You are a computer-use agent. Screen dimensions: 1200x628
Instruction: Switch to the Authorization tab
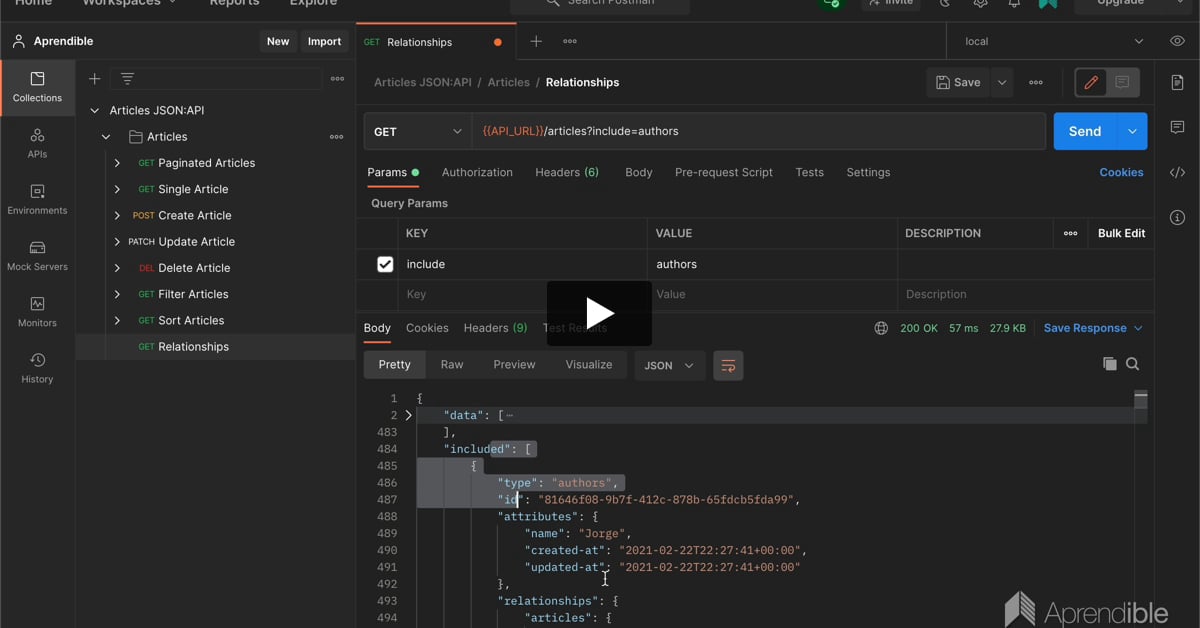click(477, 172)
